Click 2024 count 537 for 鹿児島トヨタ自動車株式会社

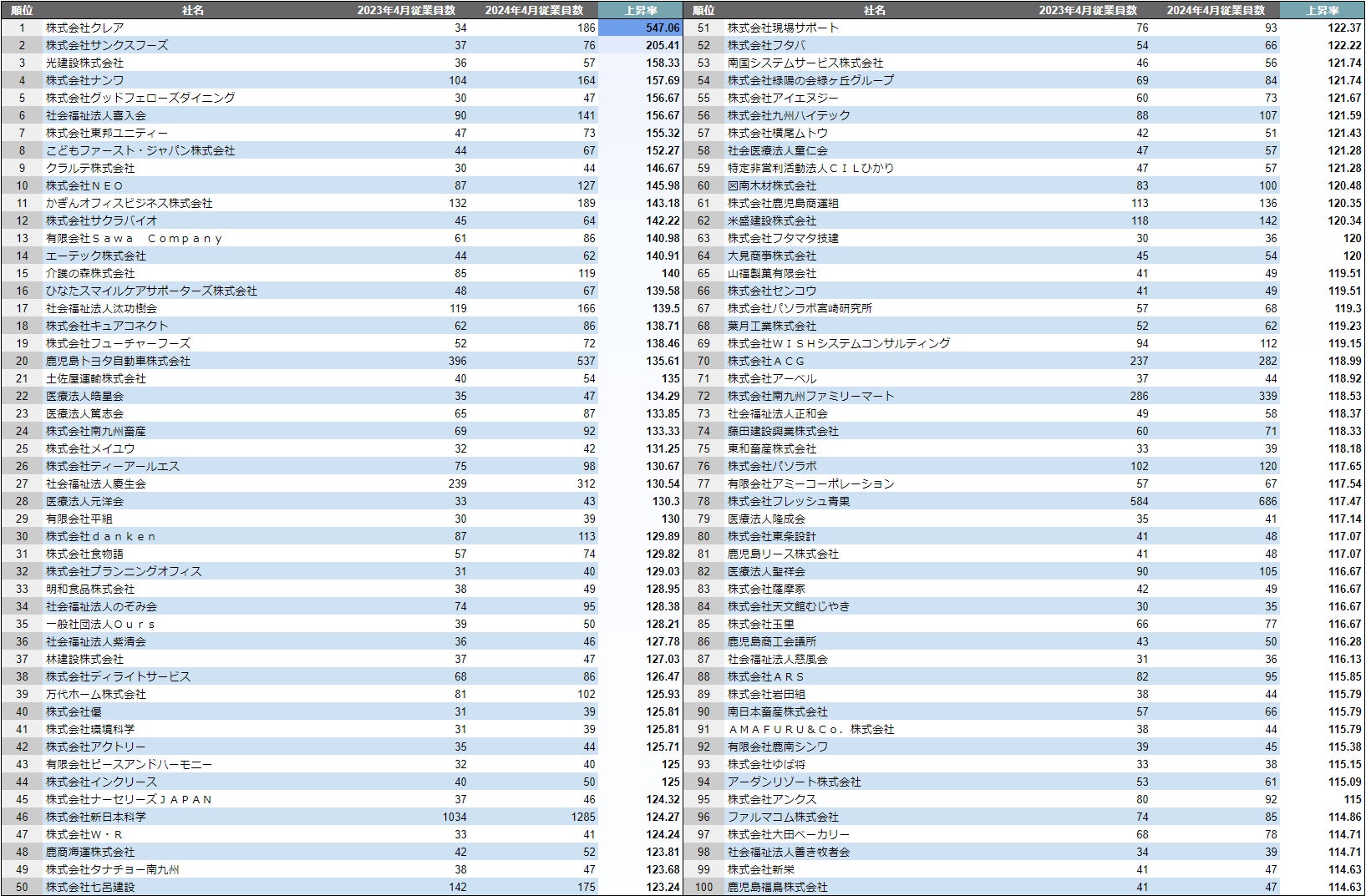pos(586,361)
